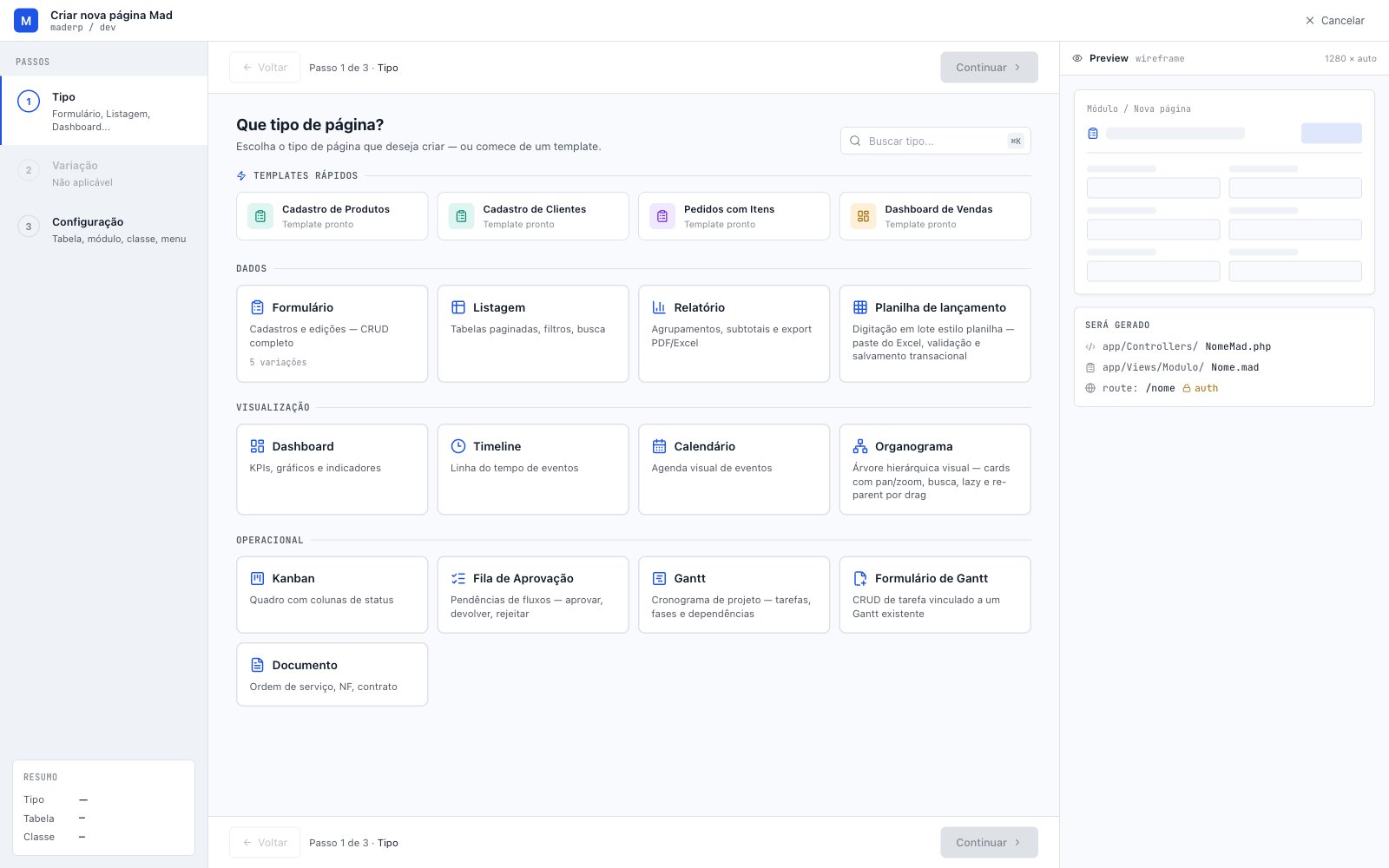
Task: Click the Preview eye icon
Action: click(x=1077, y=58)
